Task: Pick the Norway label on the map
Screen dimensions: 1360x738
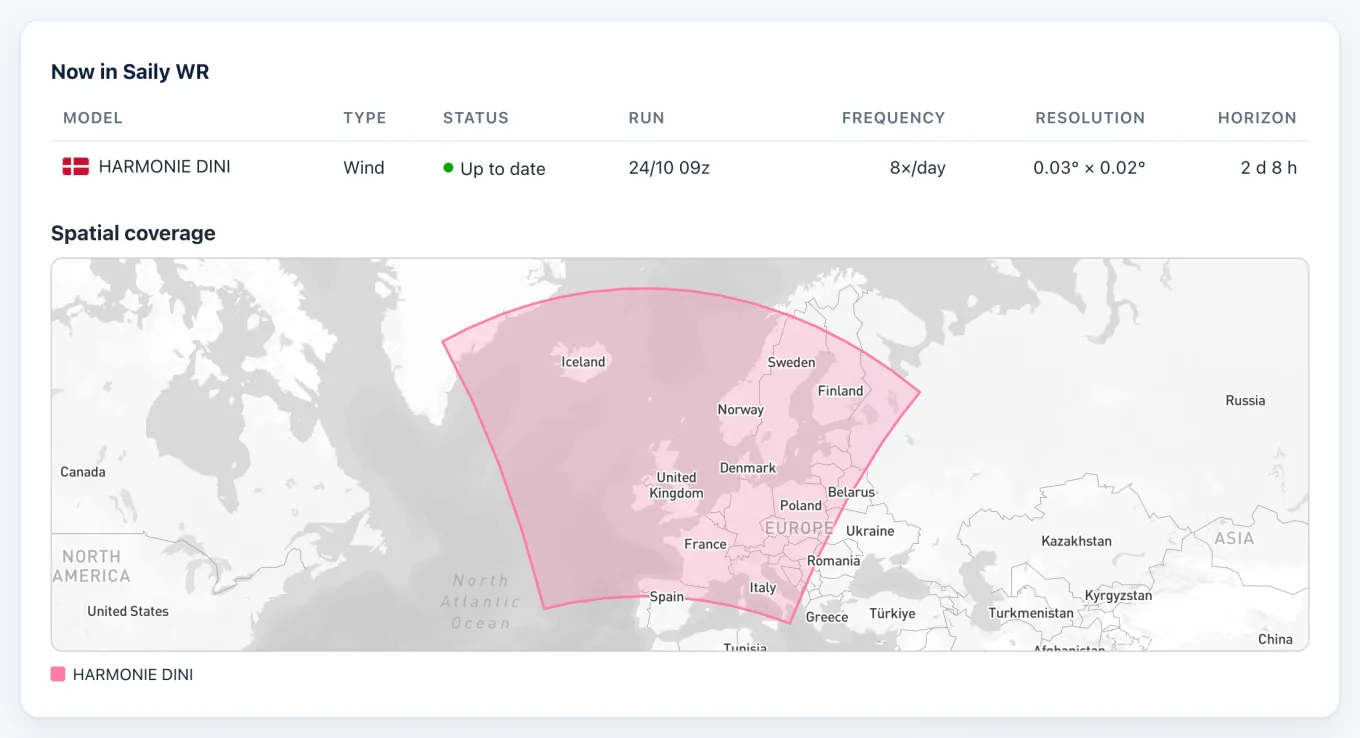Action: pos(741,409)
